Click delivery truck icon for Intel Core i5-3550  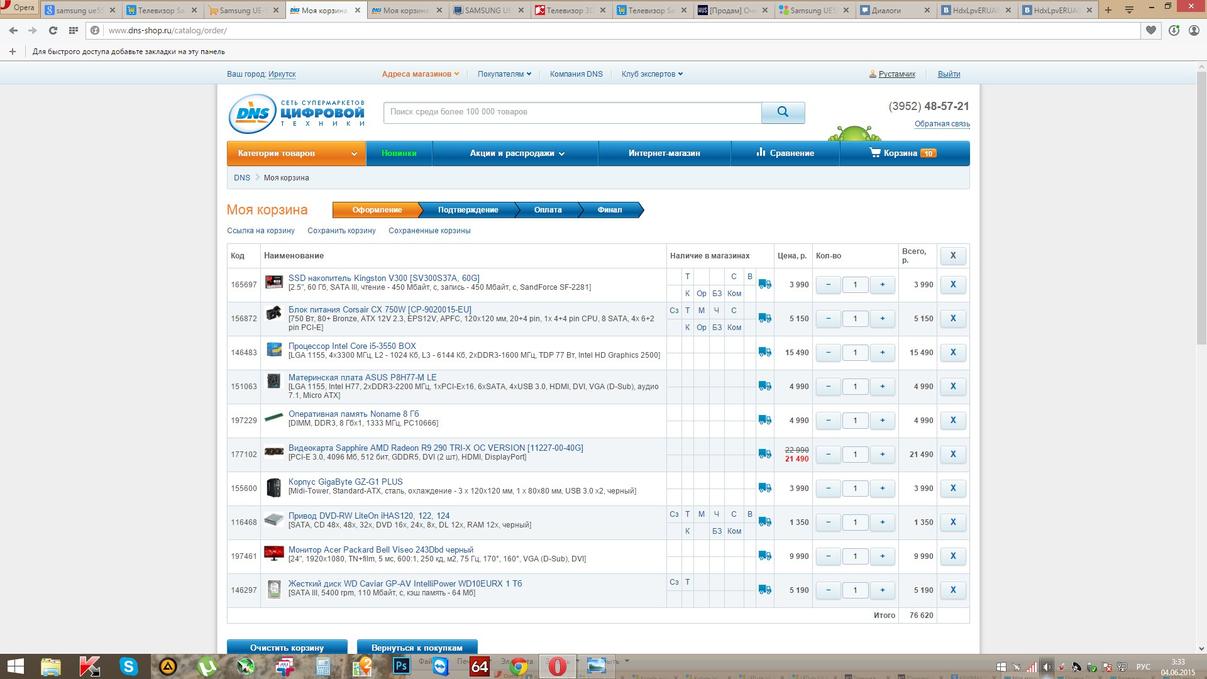(x=765, y=353)
